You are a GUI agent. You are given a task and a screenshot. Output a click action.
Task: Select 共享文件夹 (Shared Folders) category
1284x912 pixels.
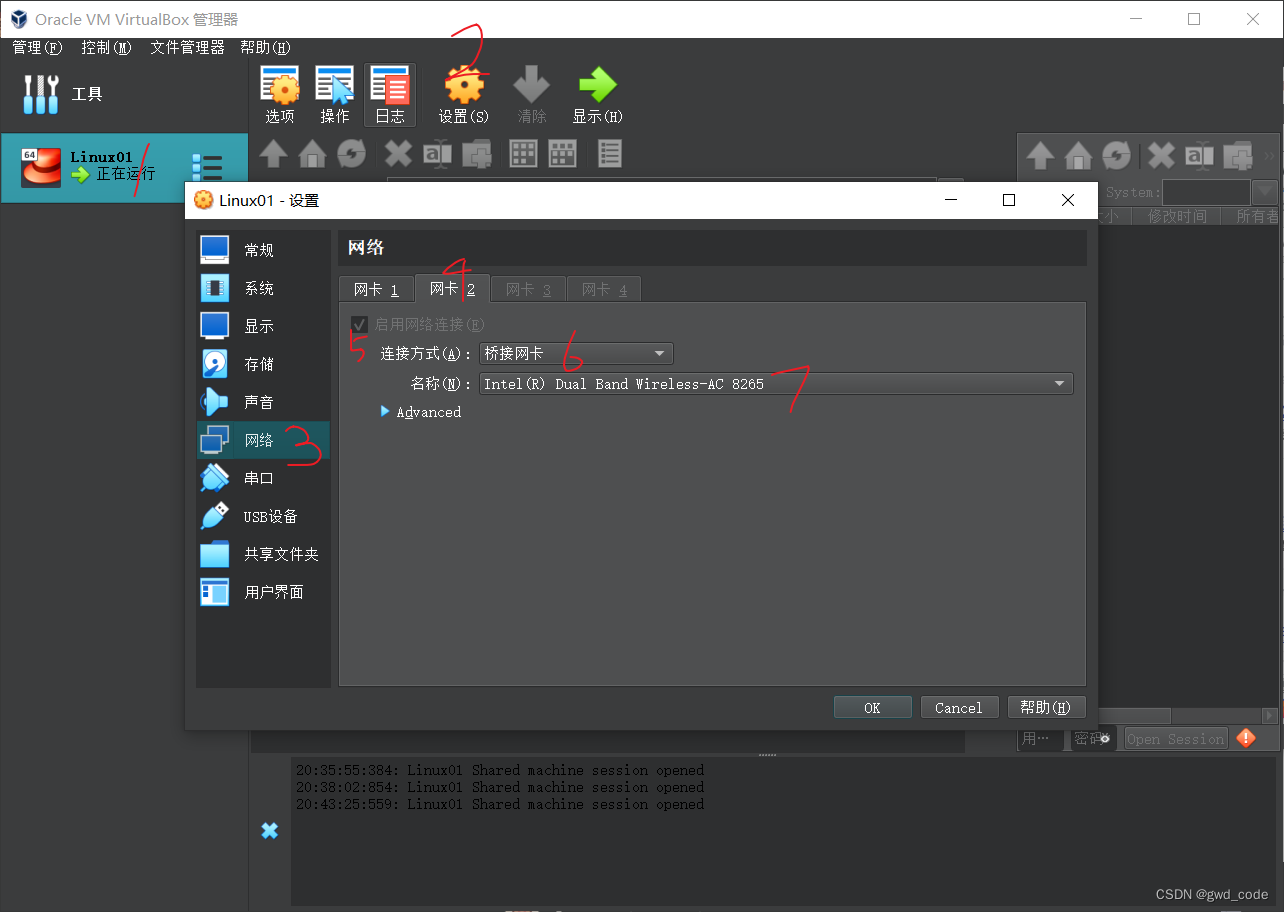pyautogui.click(x=263, y=554)
